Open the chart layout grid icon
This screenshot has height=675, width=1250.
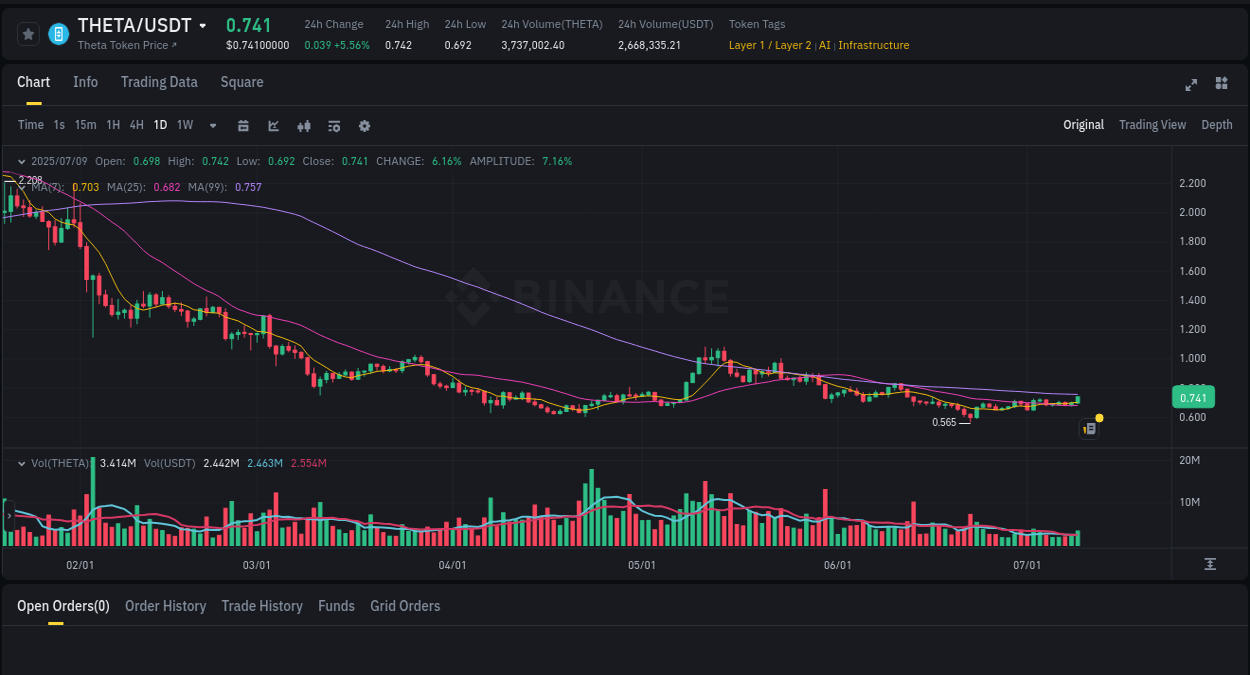(1221, 85)
